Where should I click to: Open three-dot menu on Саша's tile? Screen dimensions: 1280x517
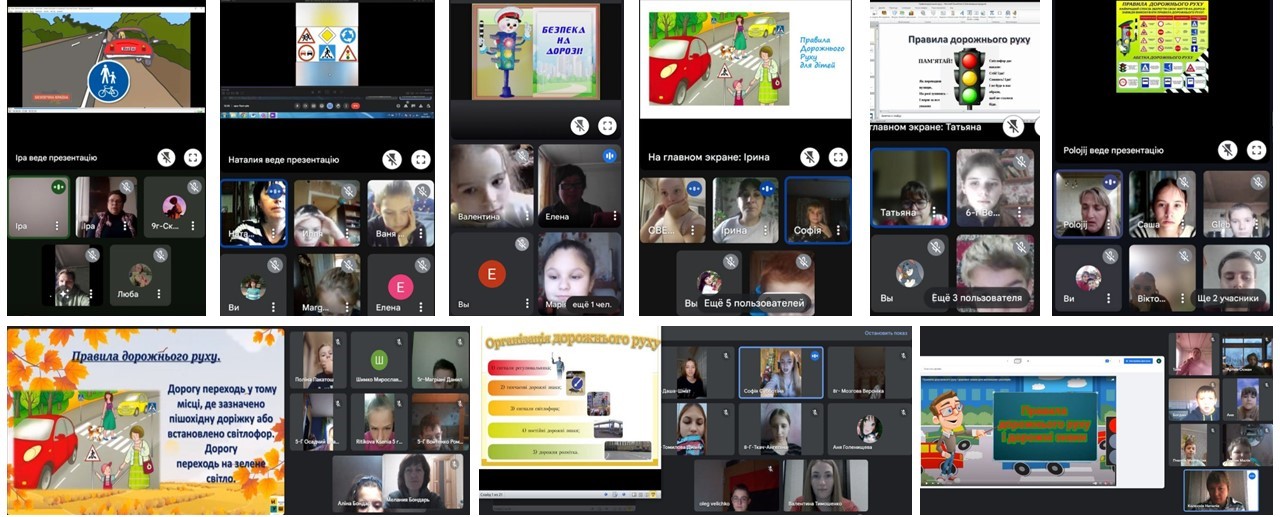click(1183, 224)
